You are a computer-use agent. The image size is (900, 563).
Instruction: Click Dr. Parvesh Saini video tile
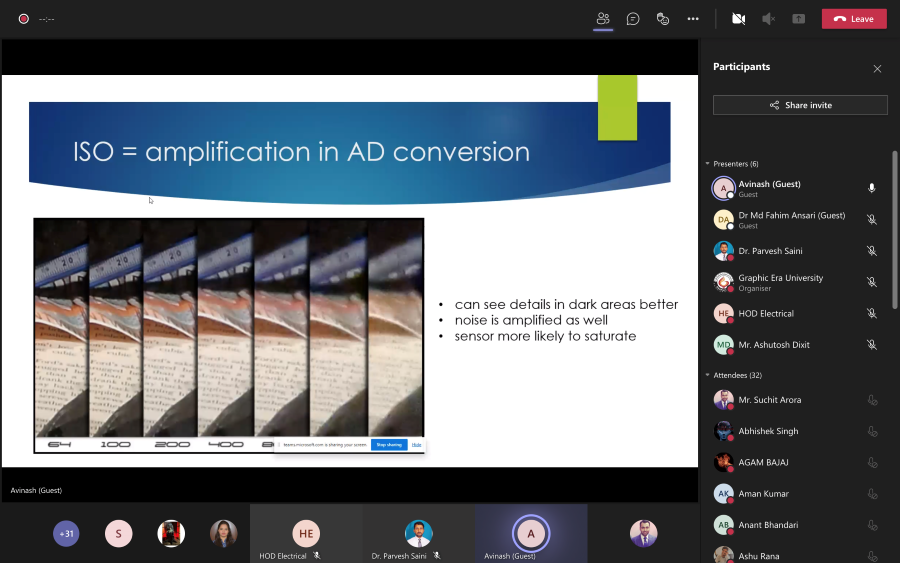418,534
